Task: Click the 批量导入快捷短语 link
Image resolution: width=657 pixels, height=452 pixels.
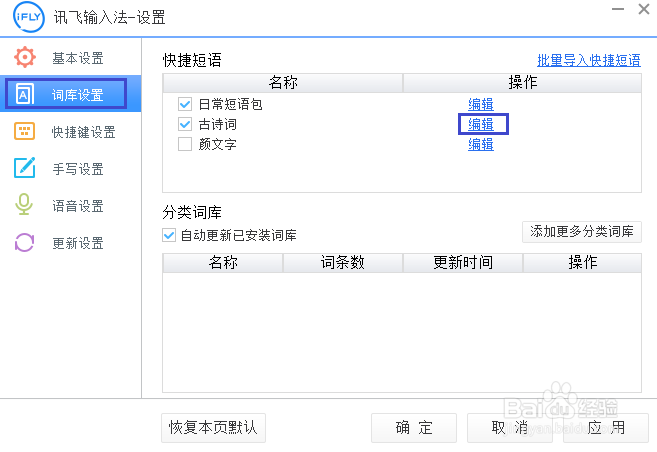Action: click(588, 60)
